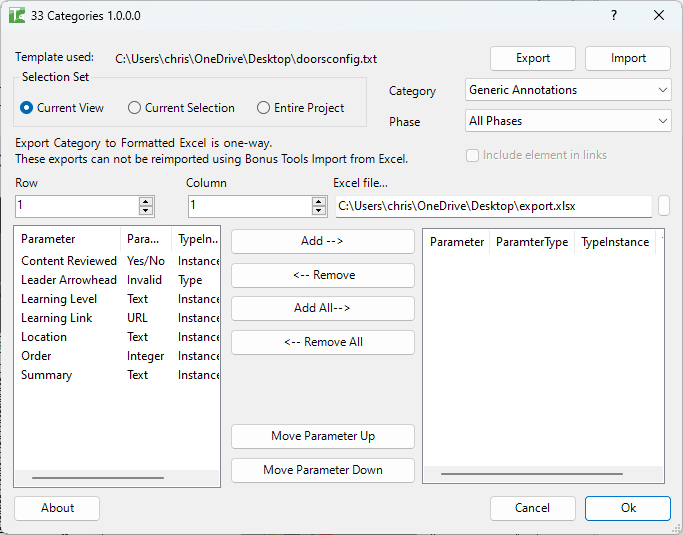Select the Leader Arrowhead parameter row
The height and width of the screenshot is (535, 683).
pyautogui.click(x=118, y=280)
